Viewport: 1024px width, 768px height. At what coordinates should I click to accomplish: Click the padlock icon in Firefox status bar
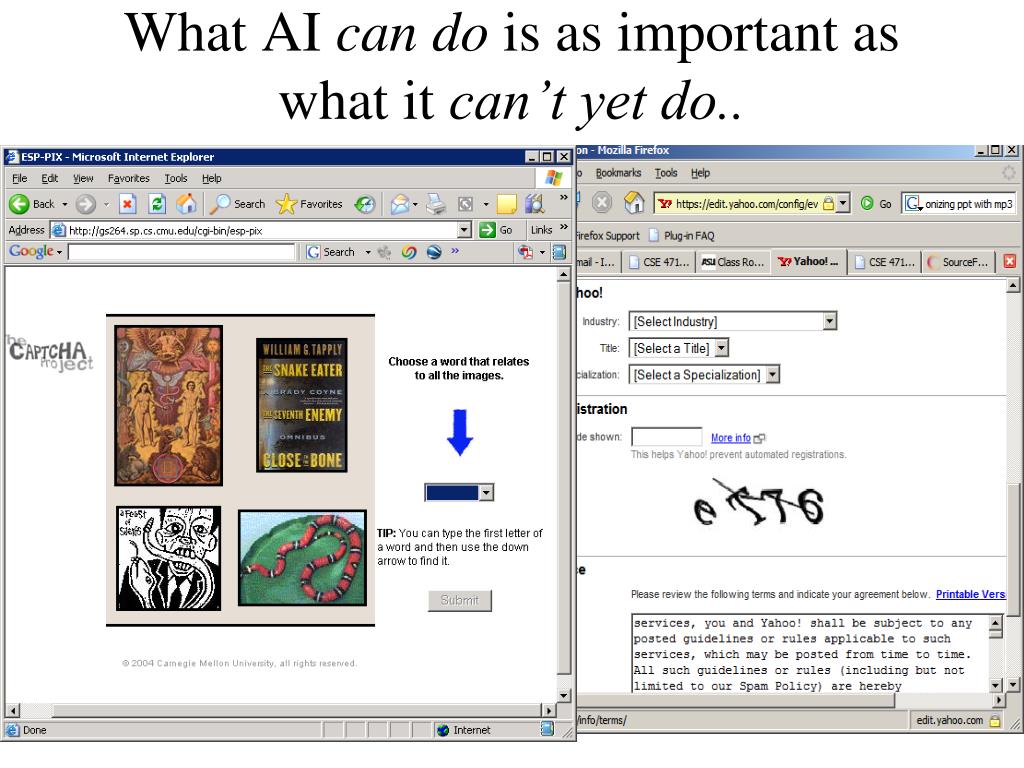pos(995,720)
